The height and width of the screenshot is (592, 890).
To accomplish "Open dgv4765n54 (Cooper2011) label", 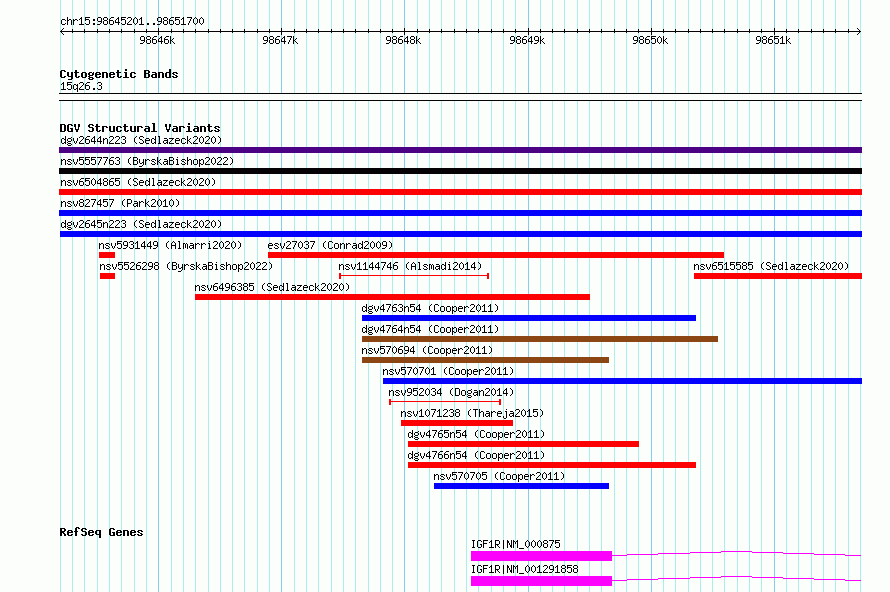I will (476, 434).
